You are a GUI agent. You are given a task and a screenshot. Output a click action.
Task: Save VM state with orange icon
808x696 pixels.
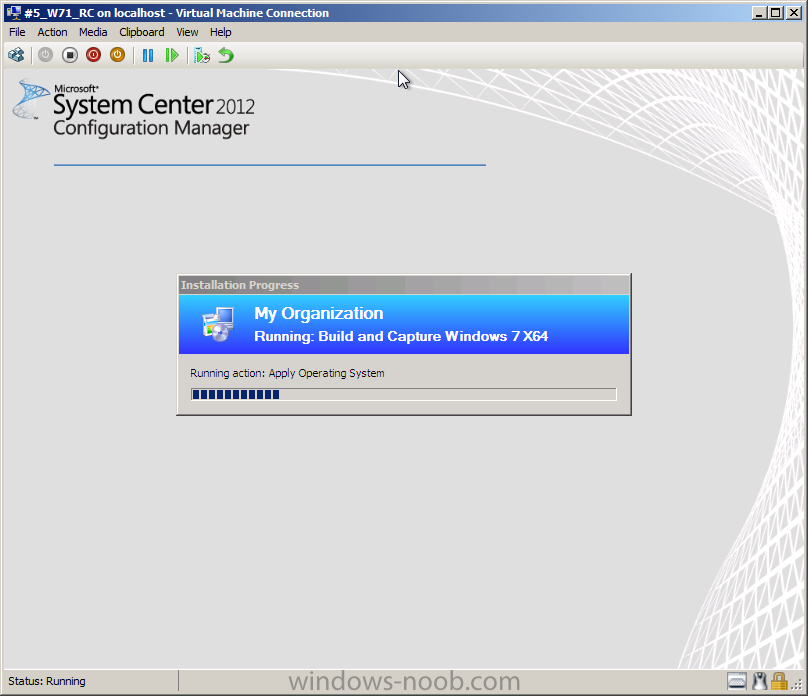click(117, 55)
